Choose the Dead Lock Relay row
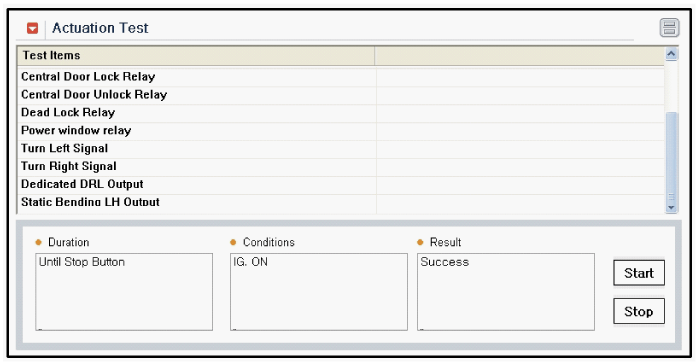The width and height of the screenshot is (700, 364). click(341, 113)
